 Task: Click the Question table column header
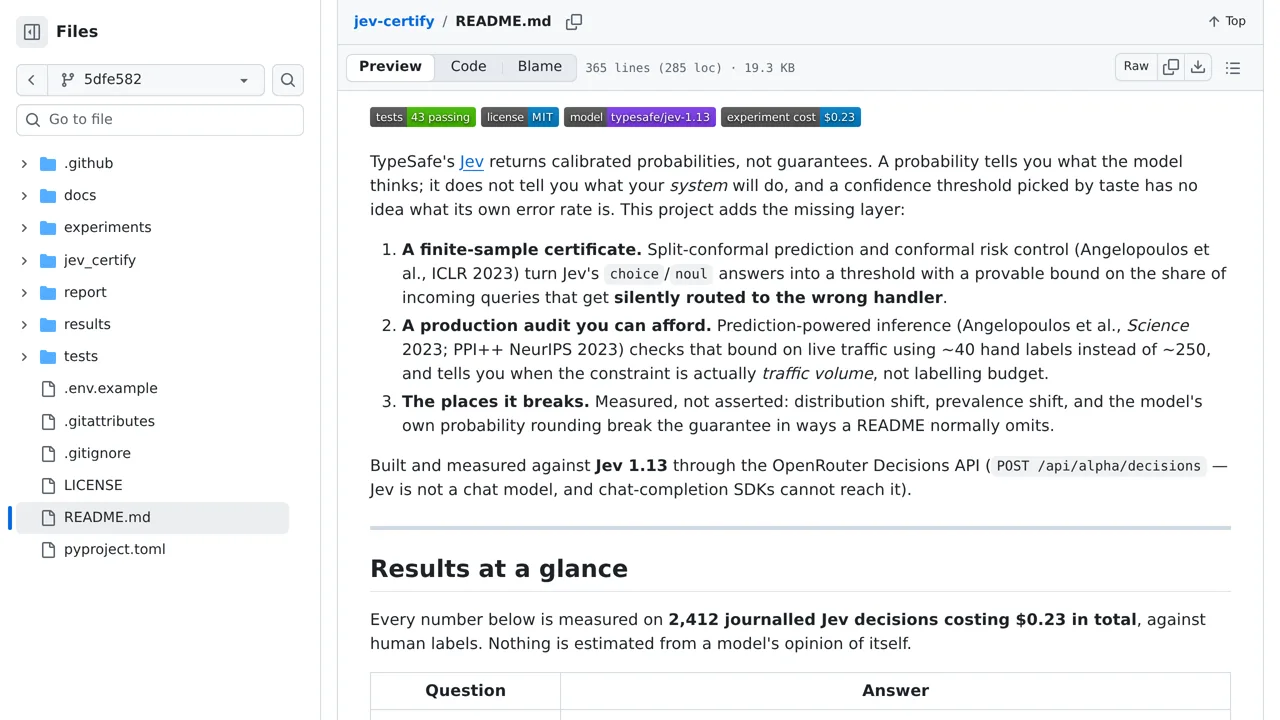pyautogui.click(x=465, y=690)
